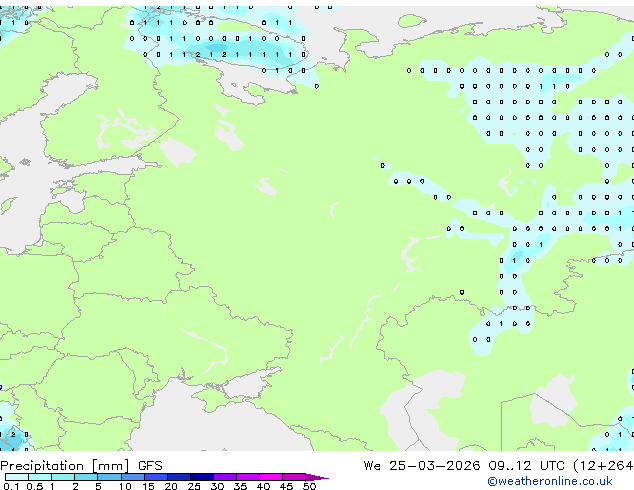
Task: Click the '35' legend value
Action: tap(240, 486)
